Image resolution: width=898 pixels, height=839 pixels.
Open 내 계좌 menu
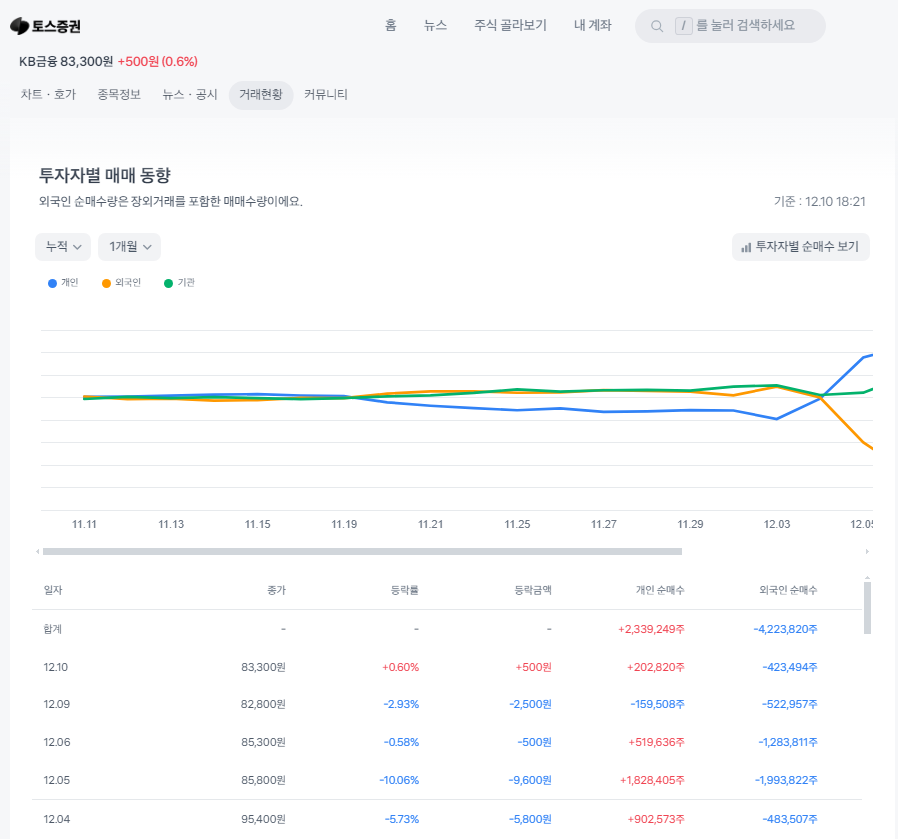(x=593, y=25)
